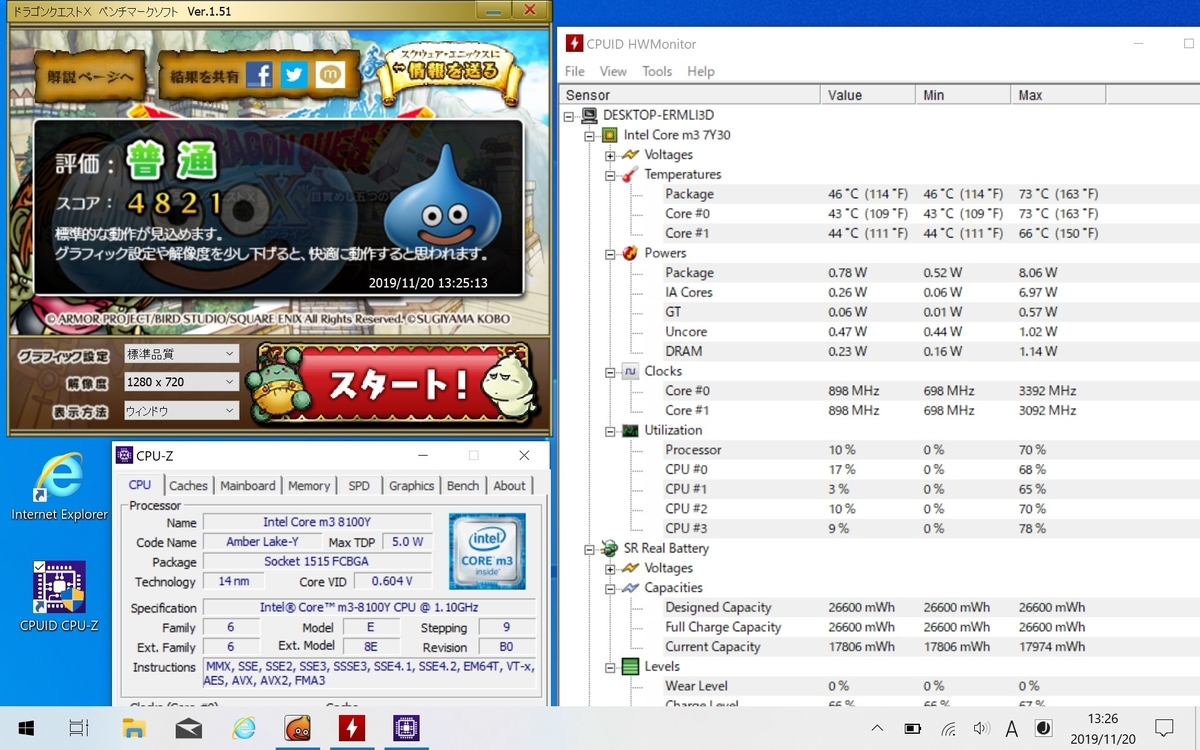Screen dimensions: 1200x750
Task: Open Internet Explorer desktop shortcut
Action: coord(59,488)
